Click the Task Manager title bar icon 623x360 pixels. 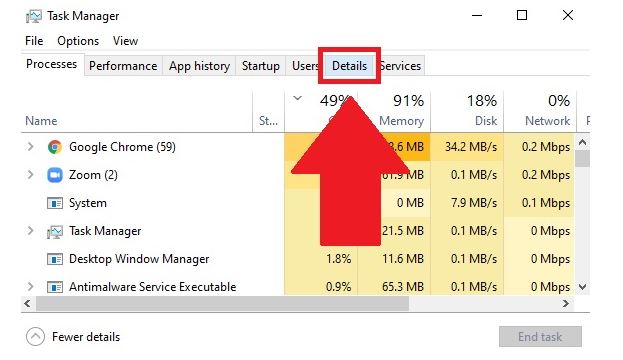(34, 16)
